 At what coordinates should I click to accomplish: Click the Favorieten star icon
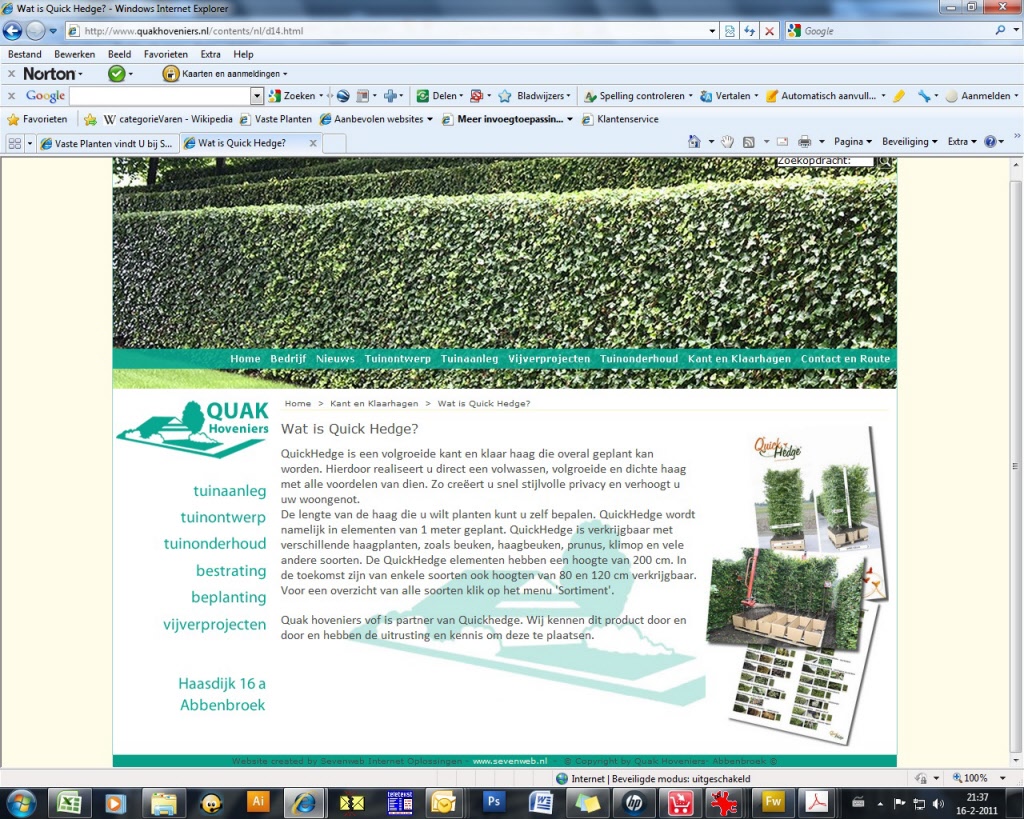point(13,120)
